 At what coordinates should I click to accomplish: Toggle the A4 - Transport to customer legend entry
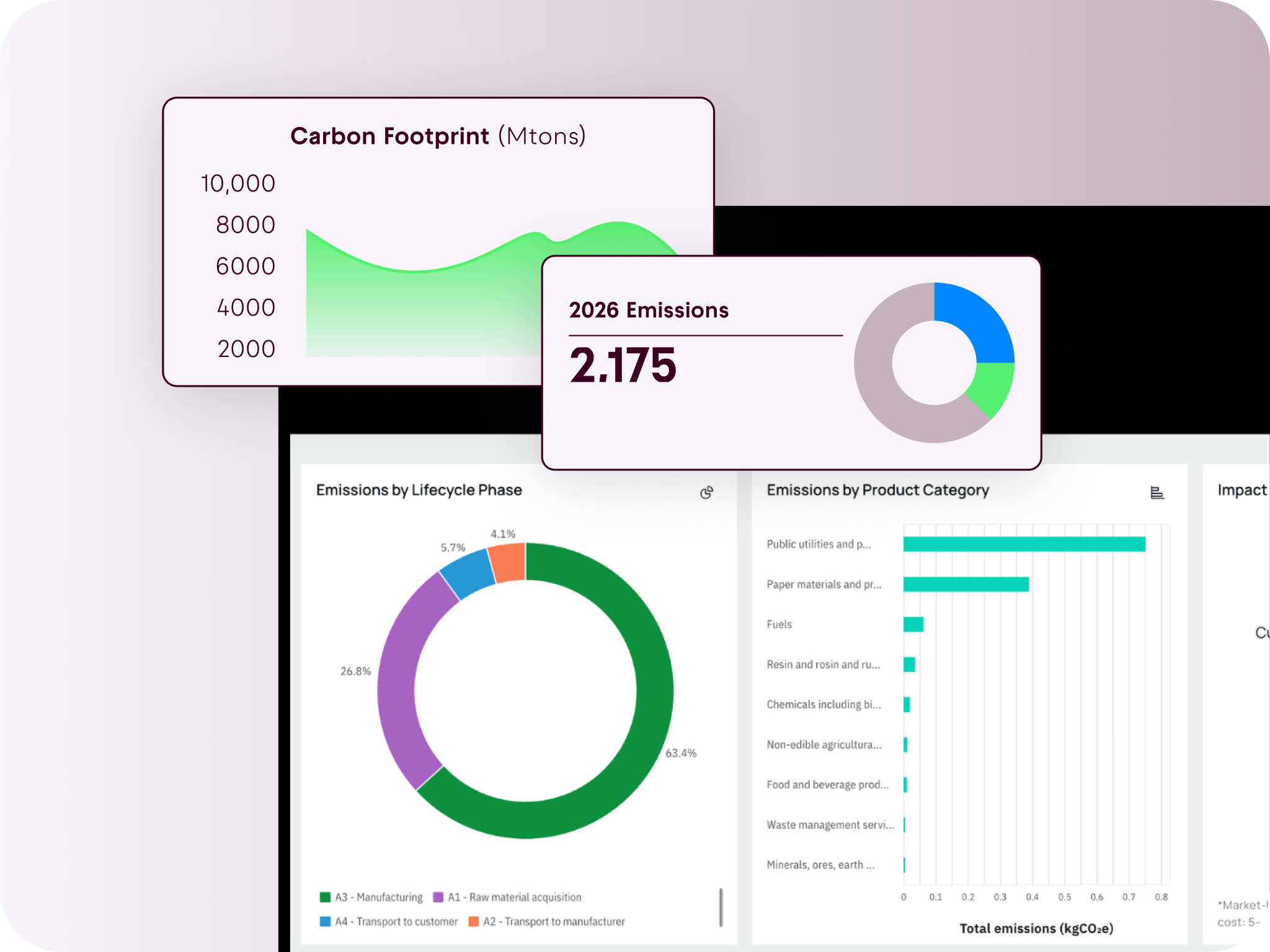[x=389, y=922]
